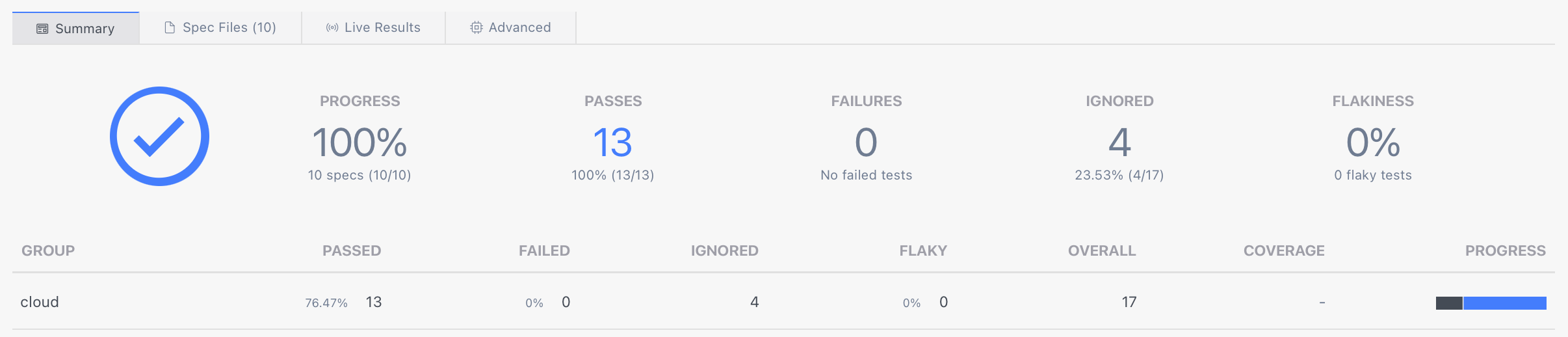
Task: Open the Advanced tab
Action: click(x=519, y=27)
